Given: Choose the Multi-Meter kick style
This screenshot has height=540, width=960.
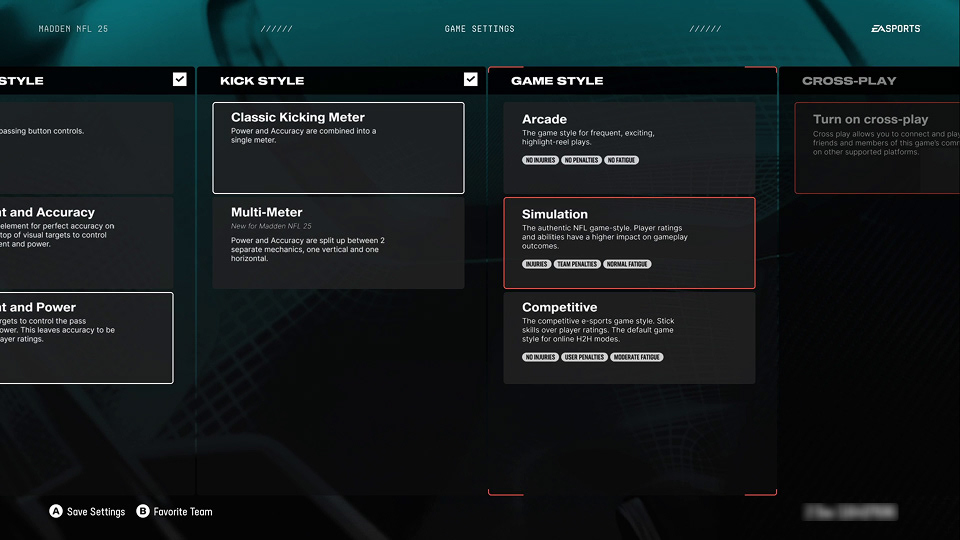Looking at the screenshot, I should click(x=338, y=242).
